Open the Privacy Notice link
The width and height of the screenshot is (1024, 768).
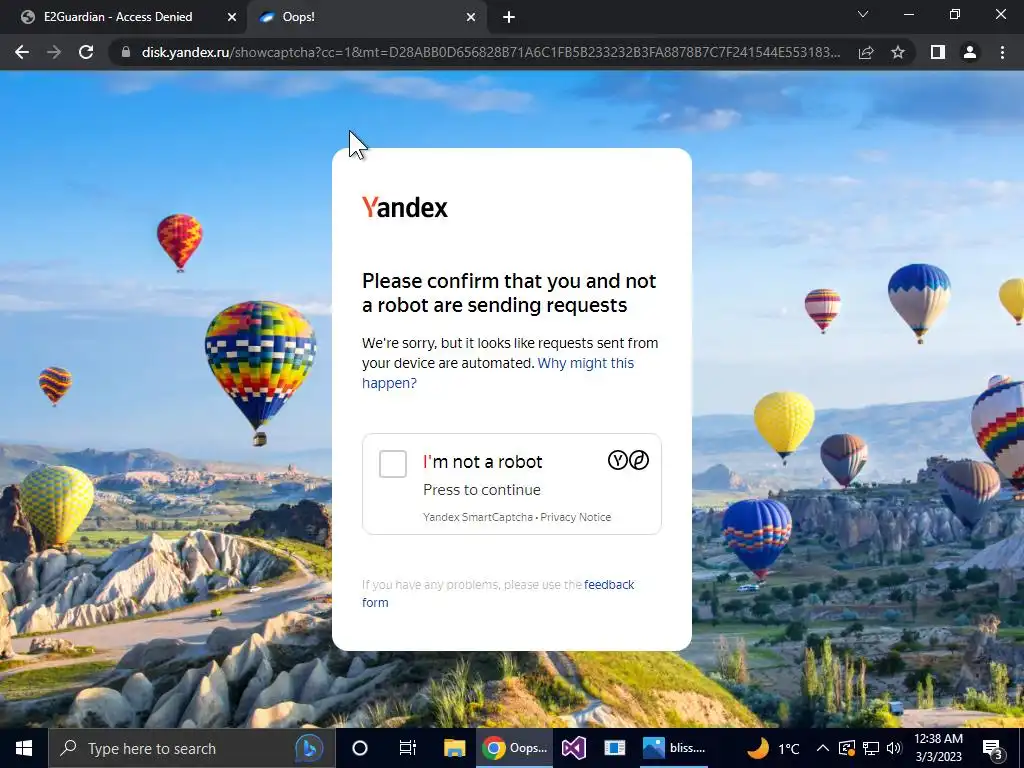pos(575,517)
